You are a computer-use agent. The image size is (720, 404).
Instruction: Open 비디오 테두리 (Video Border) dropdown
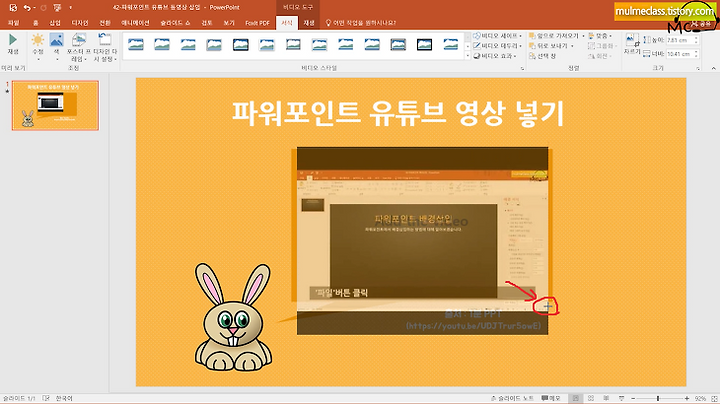pos(498,46)
